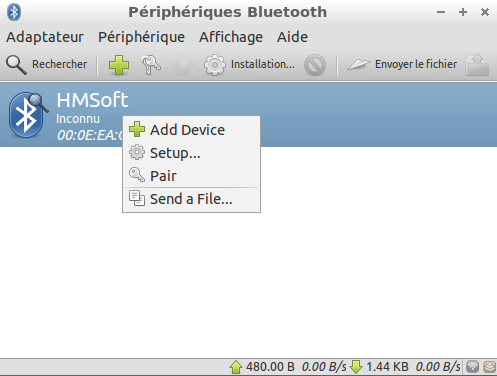
Task: Click the green plus add device toolbar icon
Action: click(x=119, y=65)
